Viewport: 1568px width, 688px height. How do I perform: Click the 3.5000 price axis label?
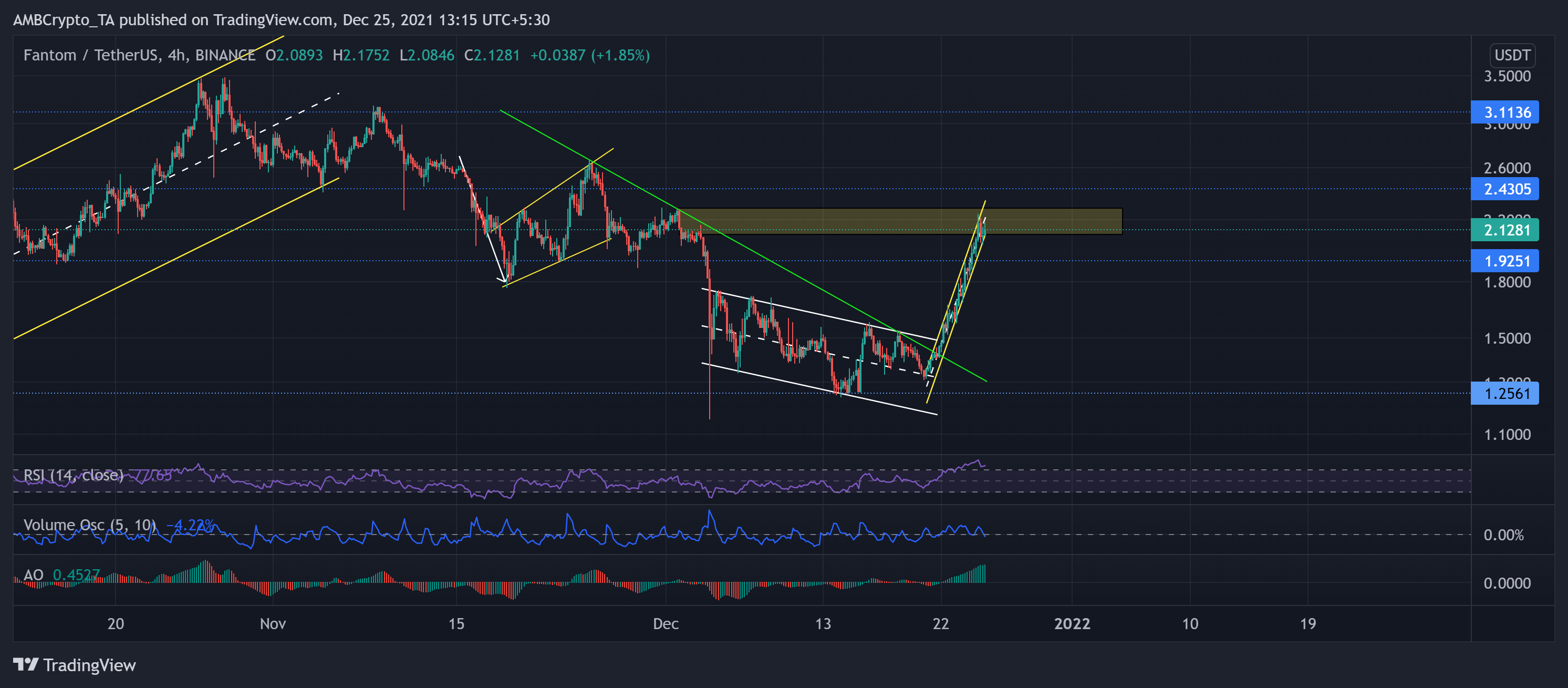[1507, 76]
